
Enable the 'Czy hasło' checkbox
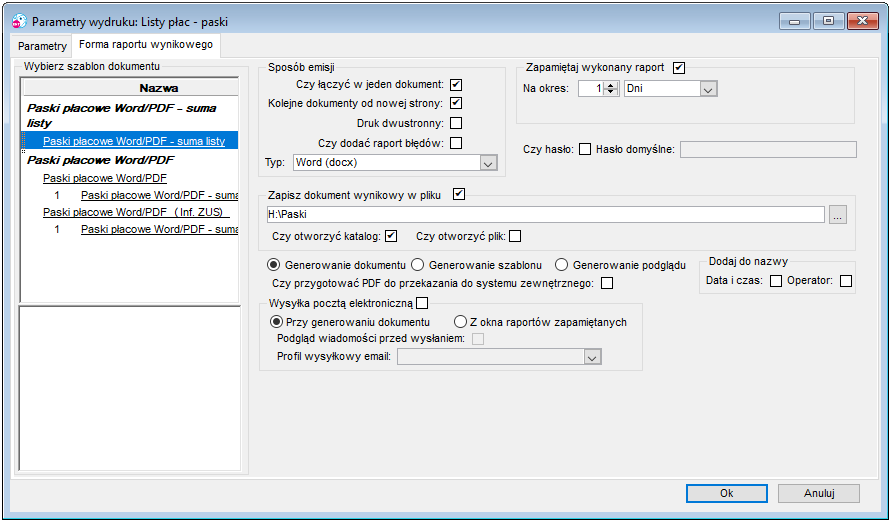pyautogui.click(x=585, y=149)
